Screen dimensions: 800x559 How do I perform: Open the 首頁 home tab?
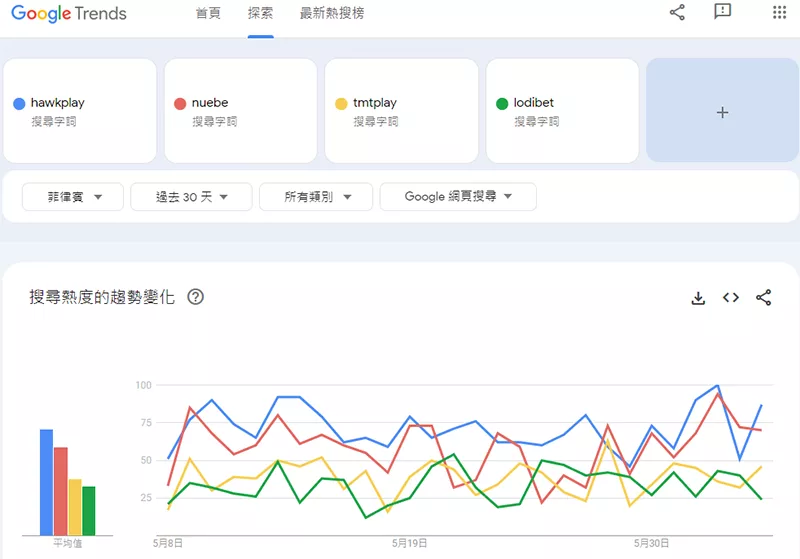click(208, 13)
